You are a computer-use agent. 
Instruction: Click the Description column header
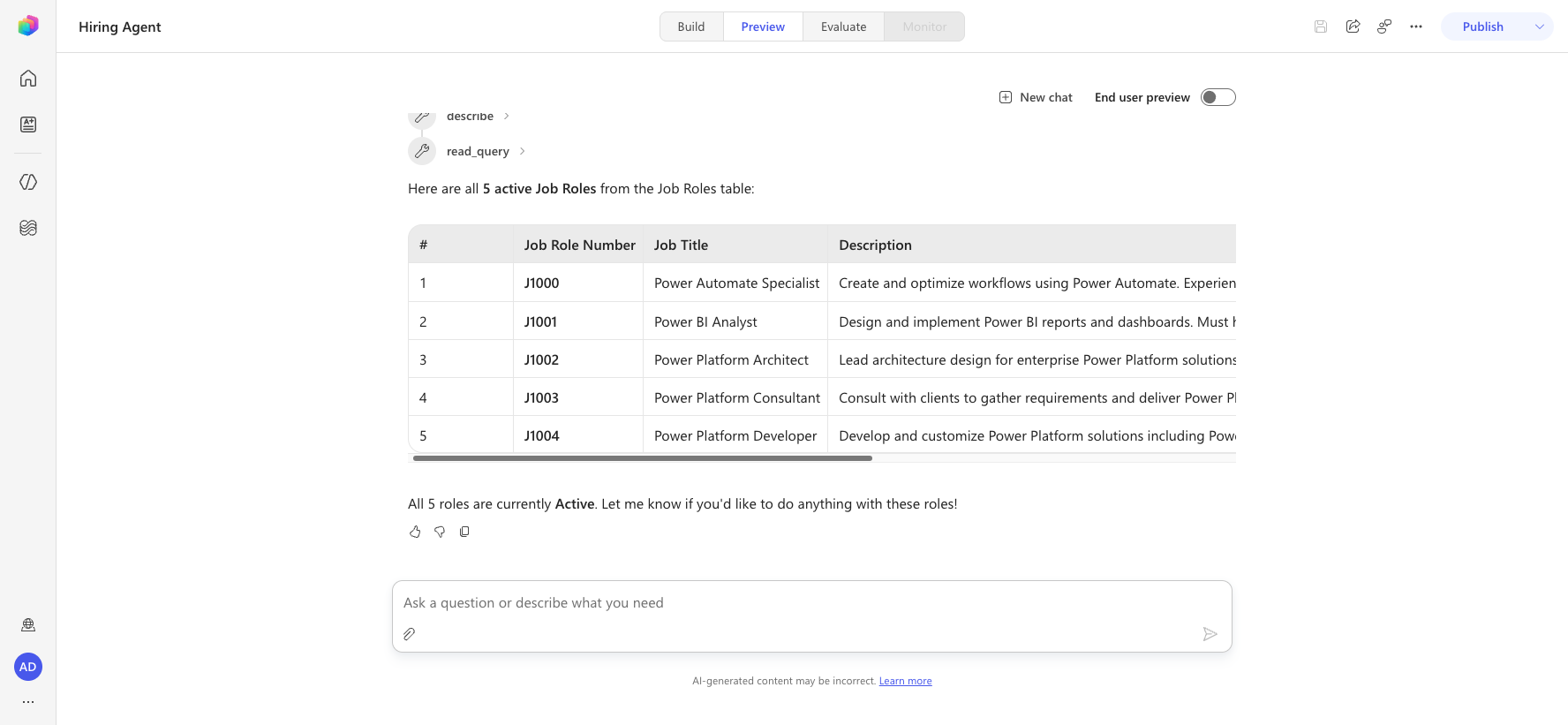(x=1032, y=245)
